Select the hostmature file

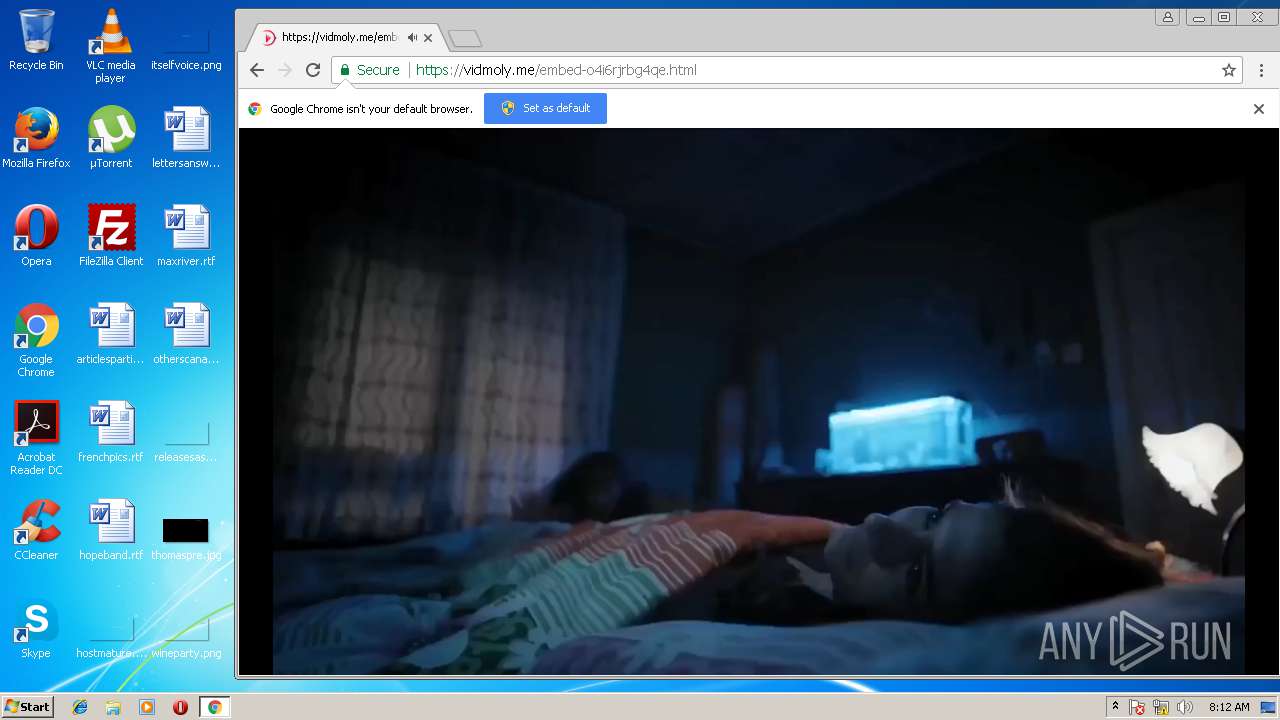coord(111,636)
